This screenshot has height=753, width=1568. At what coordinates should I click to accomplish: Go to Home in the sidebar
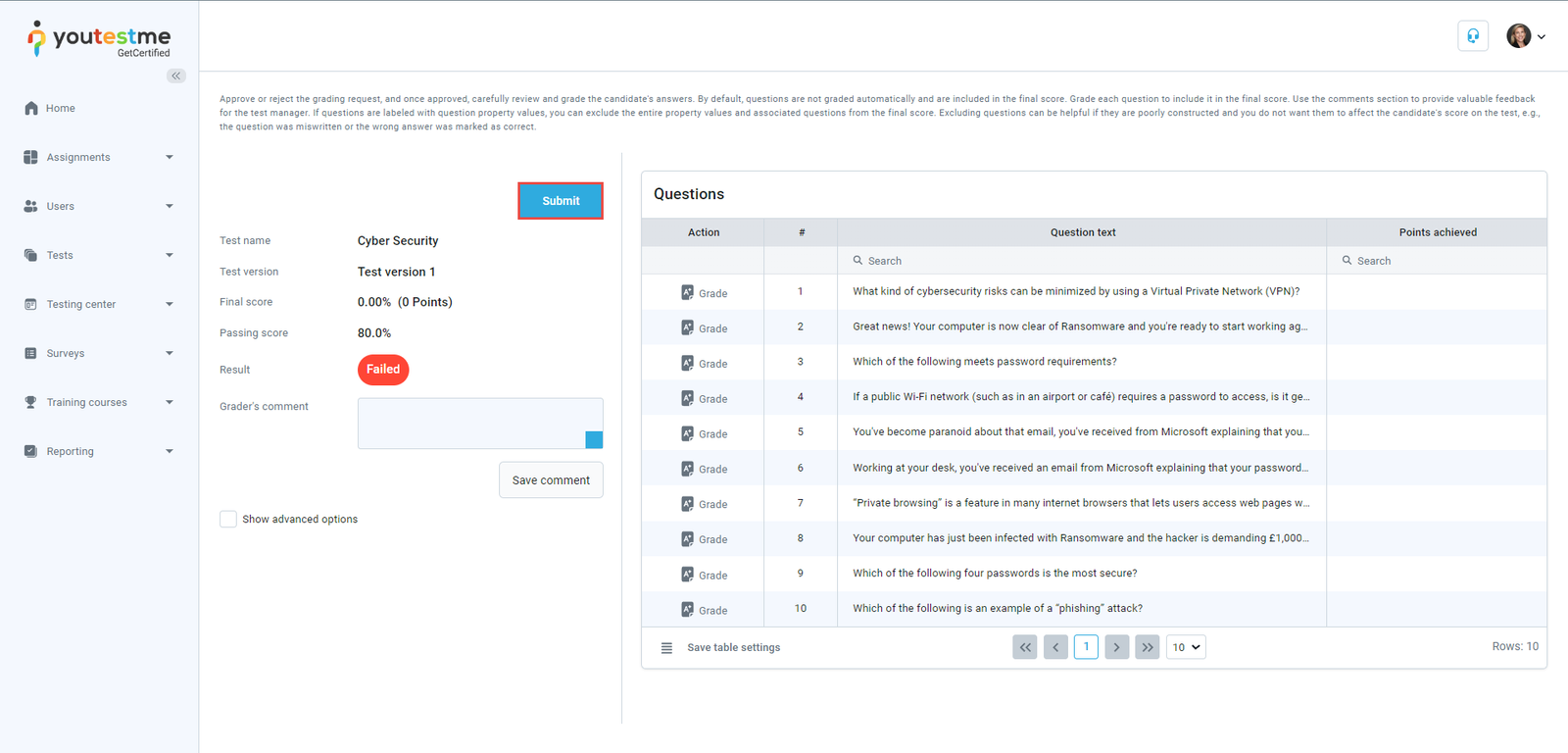click(x=60, y=108)
